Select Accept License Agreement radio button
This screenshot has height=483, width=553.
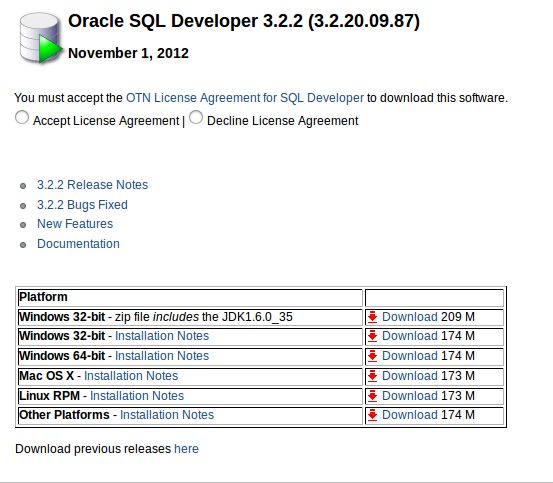tap(22, 117)
